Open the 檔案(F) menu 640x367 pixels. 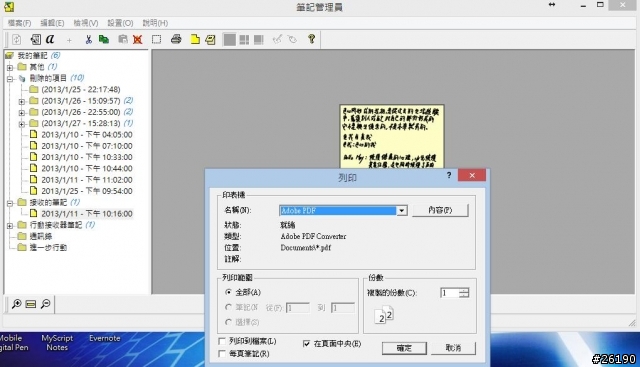coord(19,23)
